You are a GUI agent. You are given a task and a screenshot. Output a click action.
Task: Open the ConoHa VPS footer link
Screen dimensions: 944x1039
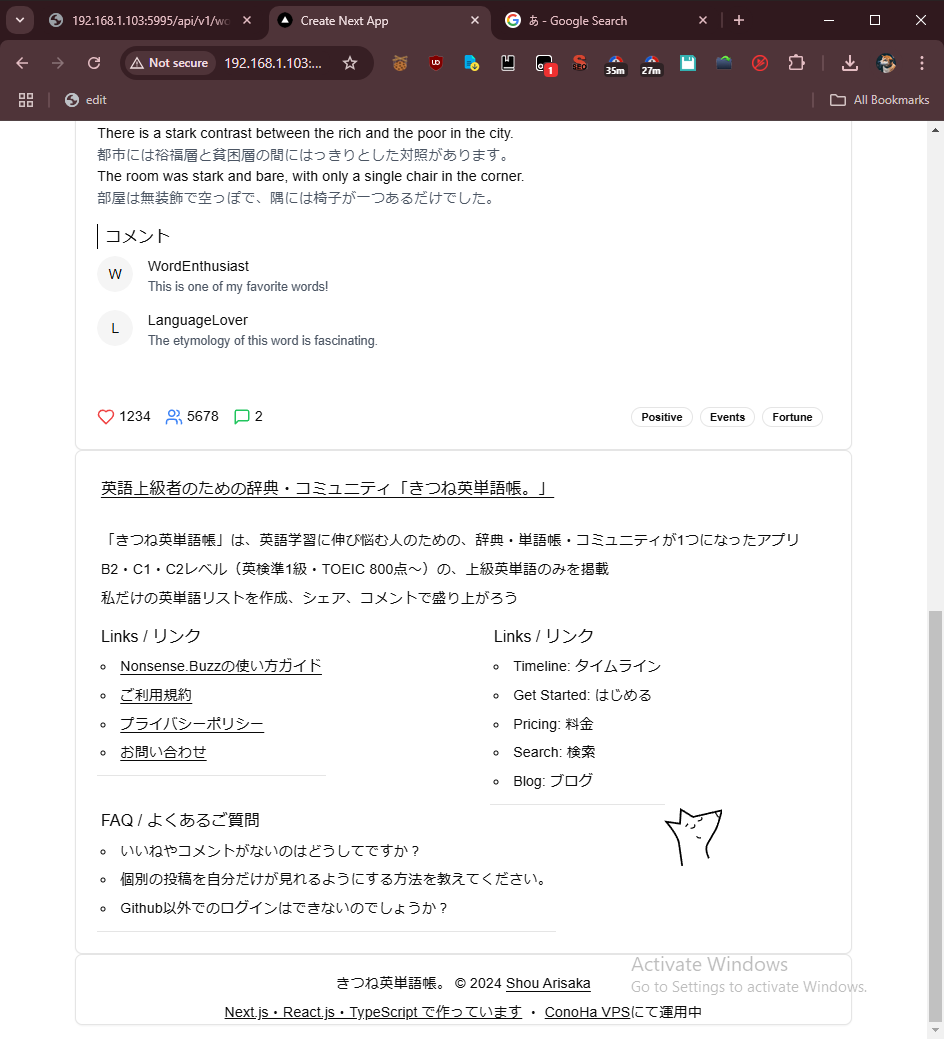coord(587,1012)
